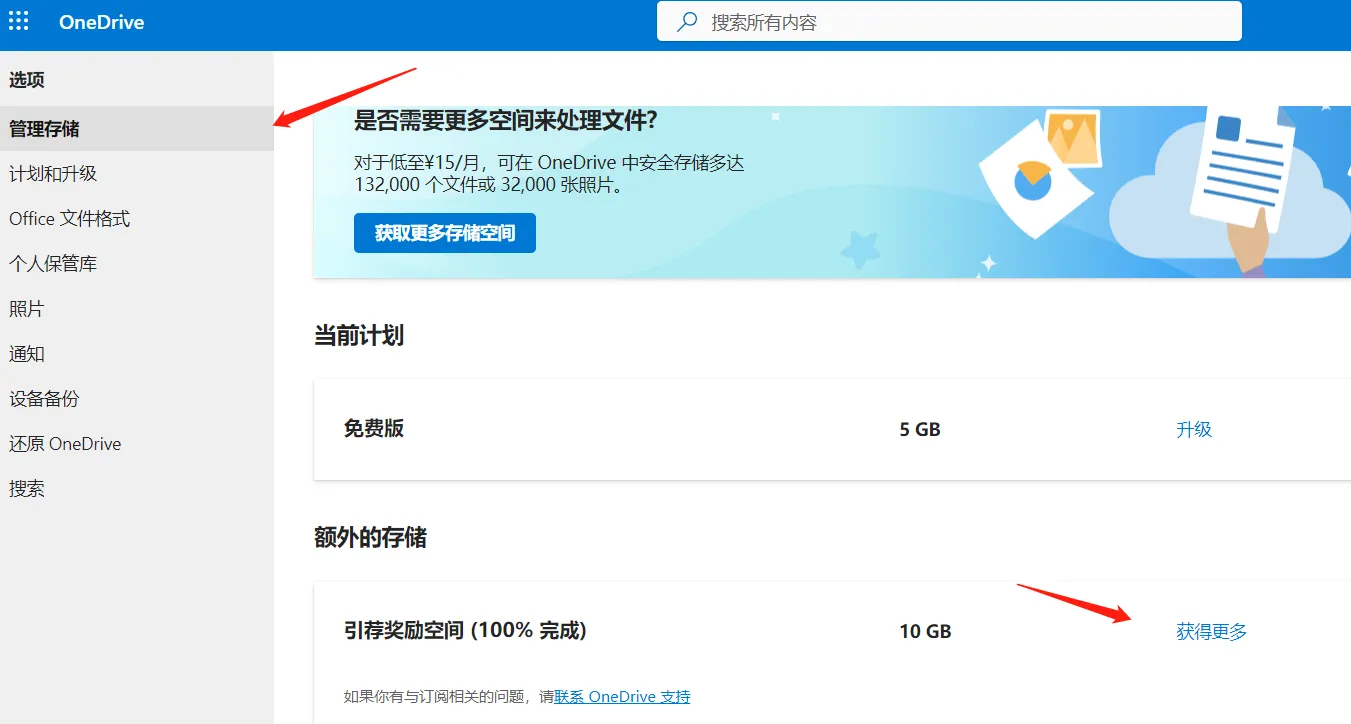Click the 免费版 plan name
The width and height of the screenshot is (1351, 724).
374,428
